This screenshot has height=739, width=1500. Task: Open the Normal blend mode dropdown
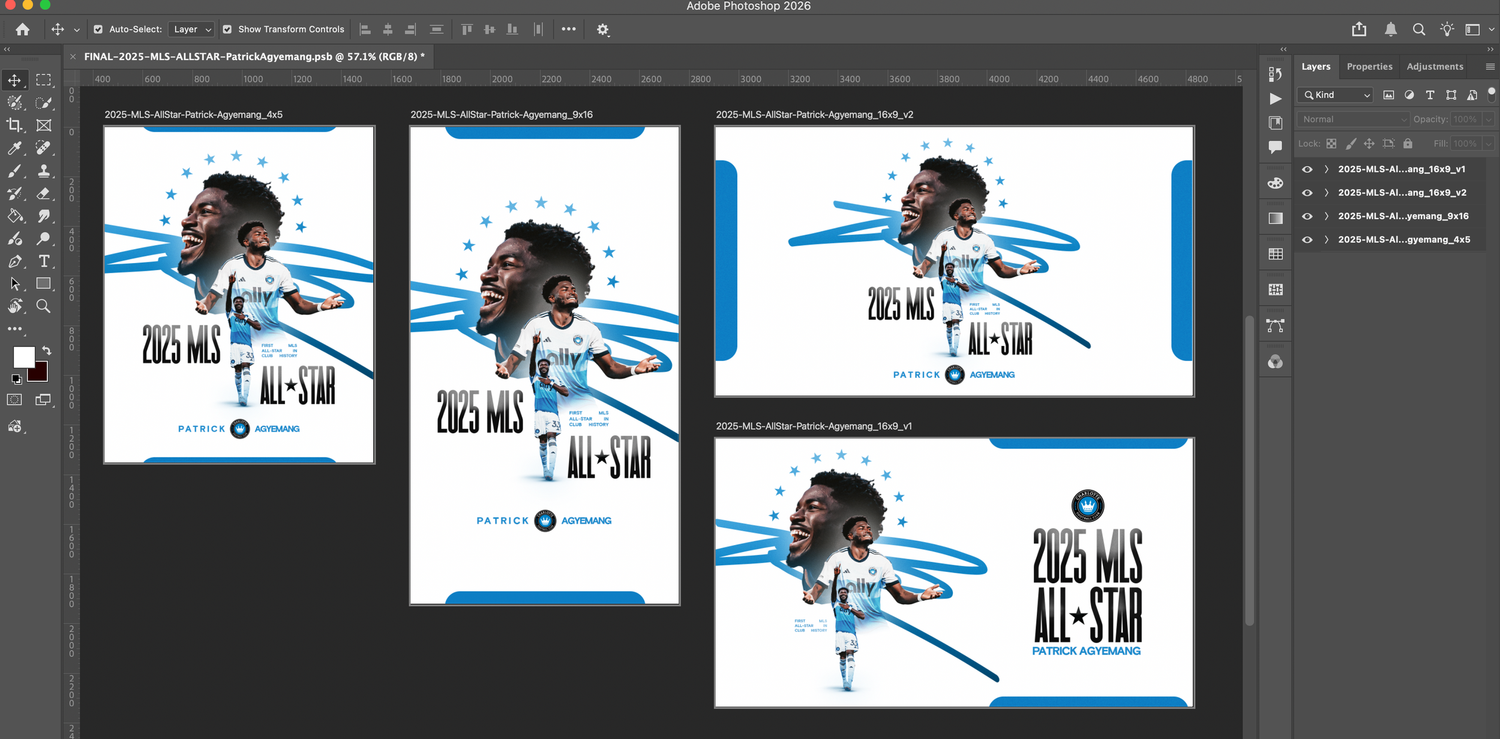[x=1353, y=119]
